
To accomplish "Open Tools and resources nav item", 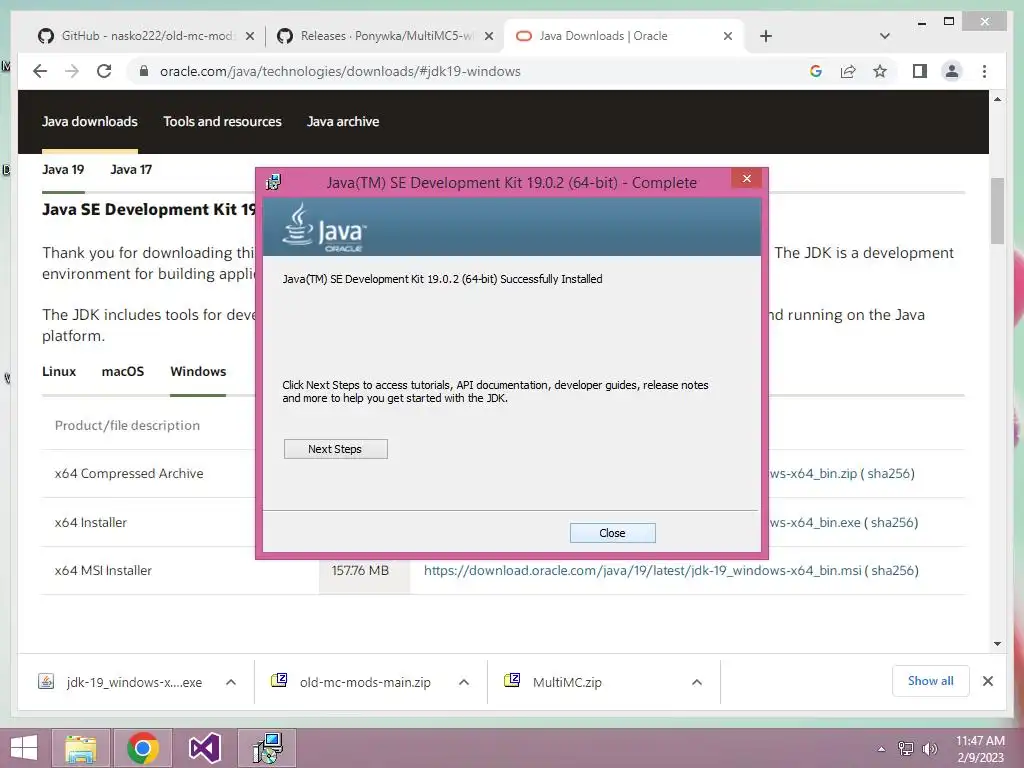I will coord(222,121).
